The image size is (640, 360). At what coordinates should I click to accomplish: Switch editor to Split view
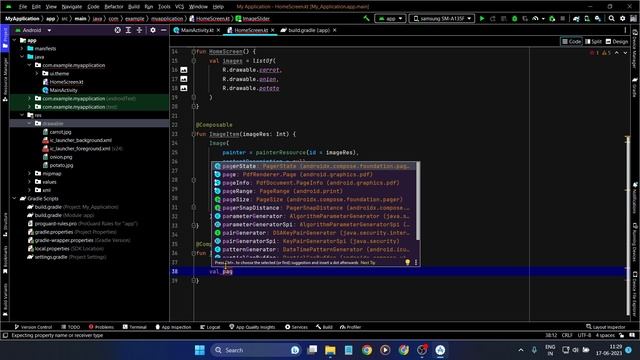[593, 41]
